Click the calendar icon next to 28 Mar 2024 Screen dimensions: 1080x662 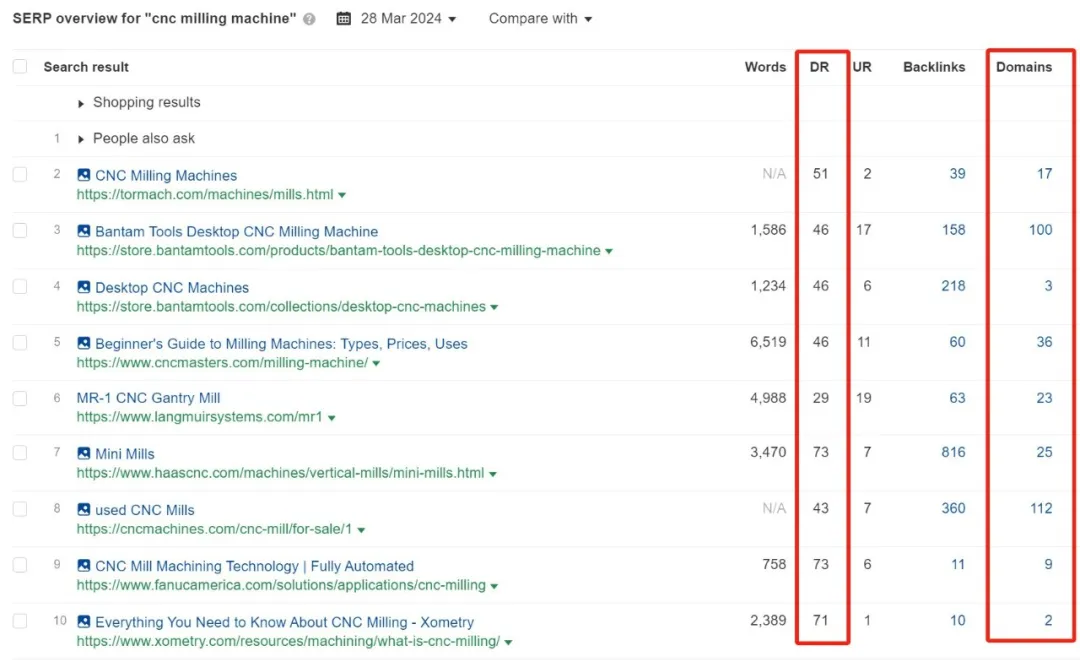click(343, 19)
